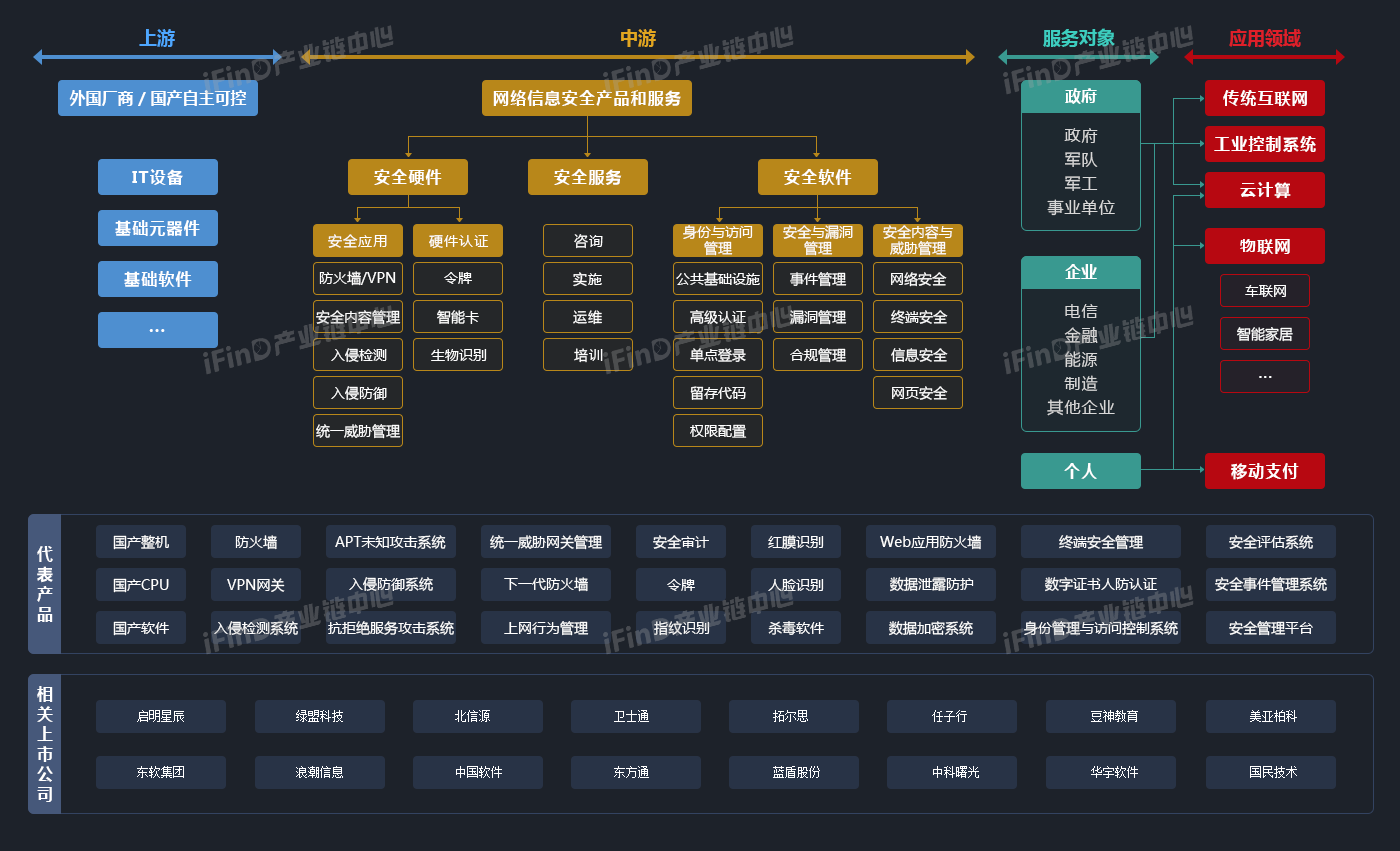Select the 基础软件 item
Viewport: 1400px width, 851px height.
coord(157,278)
